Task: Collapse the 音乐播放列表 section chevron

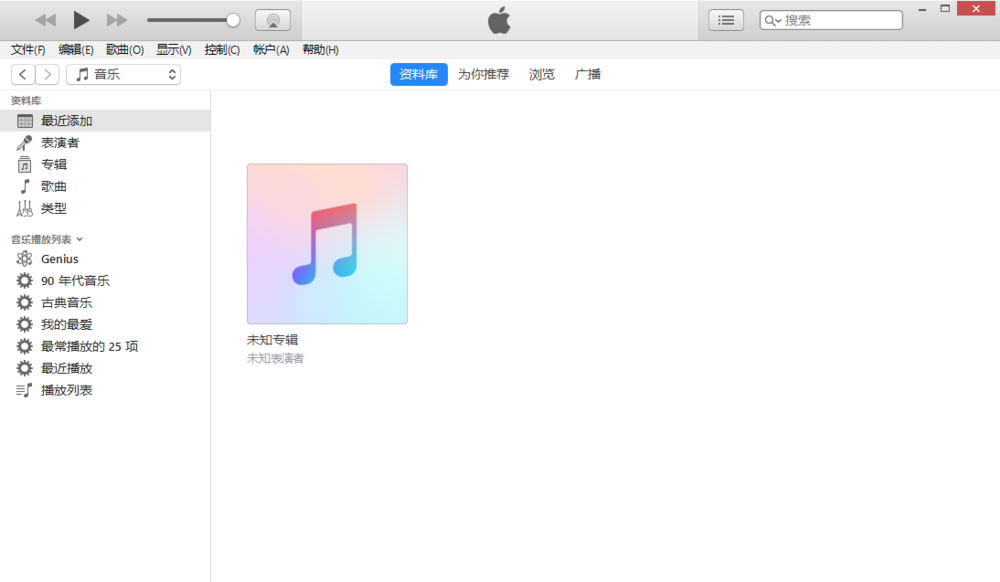Action: tap(79, 239)
